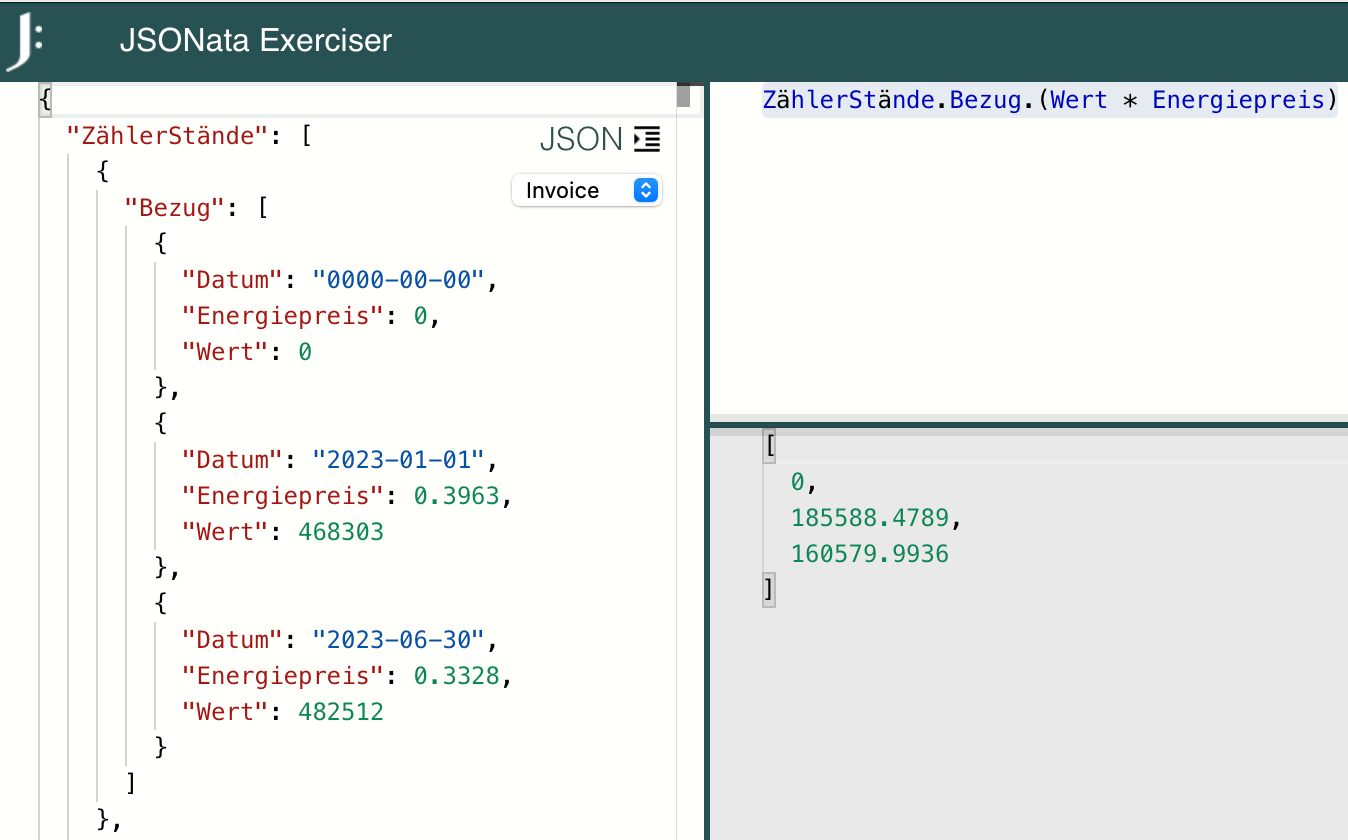Click the JSONata Exerciser title

click(x=256, y=41)
